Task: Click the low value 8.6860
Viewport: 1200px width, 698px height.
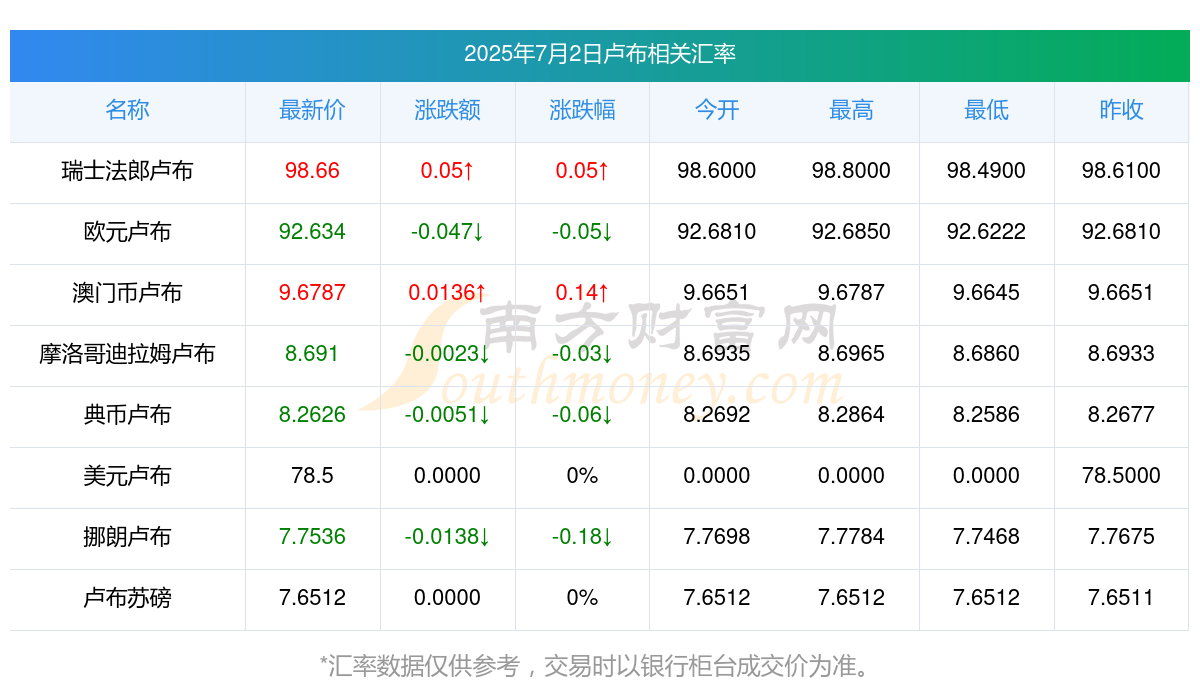Action: tap(986, 354)
